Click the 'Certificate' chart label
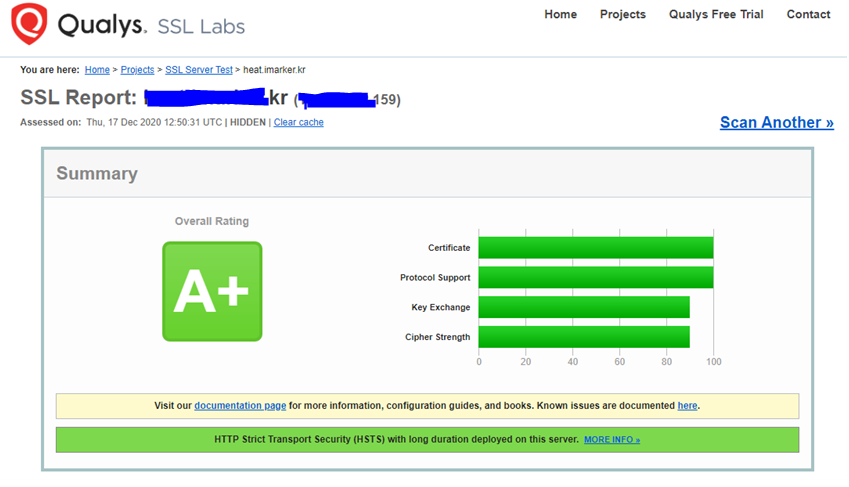The image size is (849, 487). pos(449,248)
